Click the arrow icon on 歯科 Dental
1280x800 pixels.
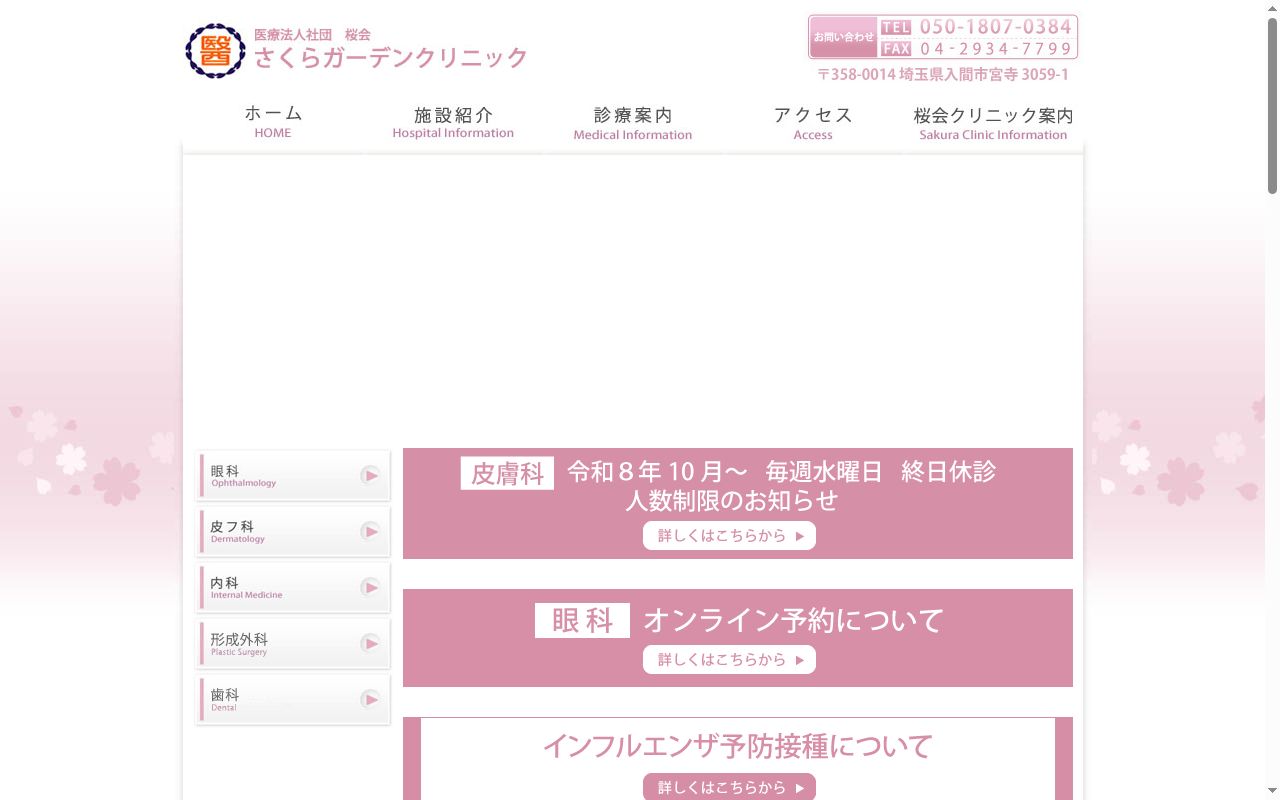pyautogui.click(x=370, y=699)
